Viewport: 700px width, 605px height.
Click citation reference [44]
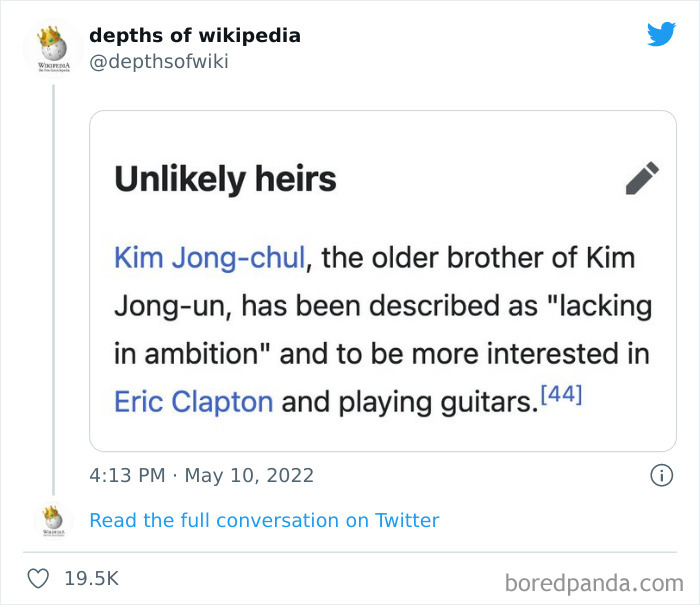[x=560, y=396]
